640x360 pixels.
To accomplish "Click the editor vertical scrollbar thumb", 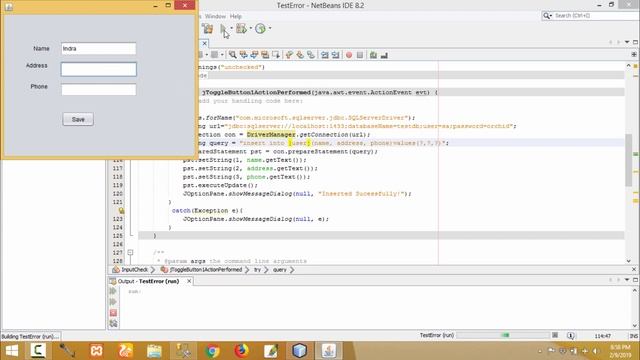I will tap(628, 160).
